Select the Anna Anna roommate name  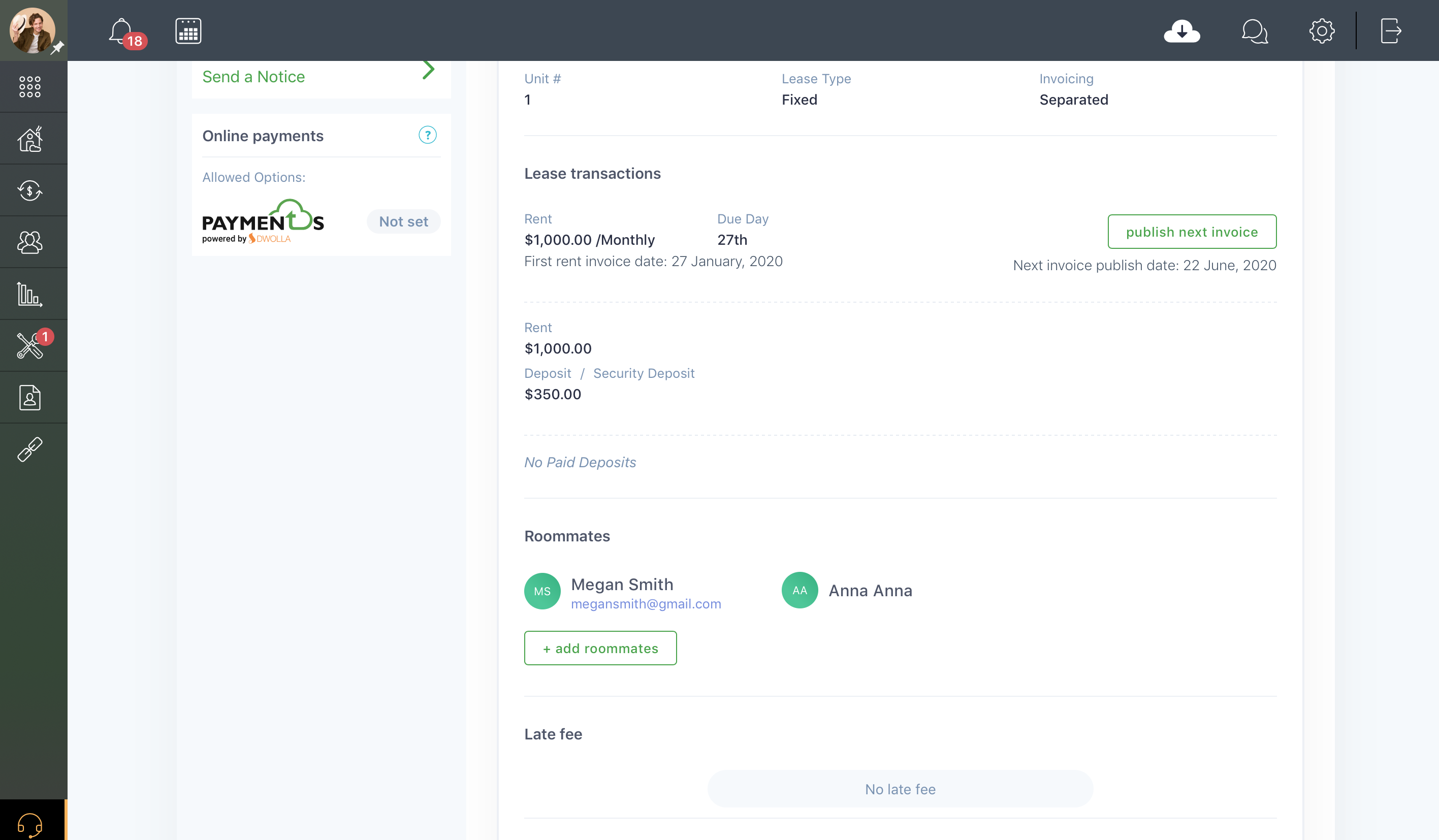tap(870, 591)
